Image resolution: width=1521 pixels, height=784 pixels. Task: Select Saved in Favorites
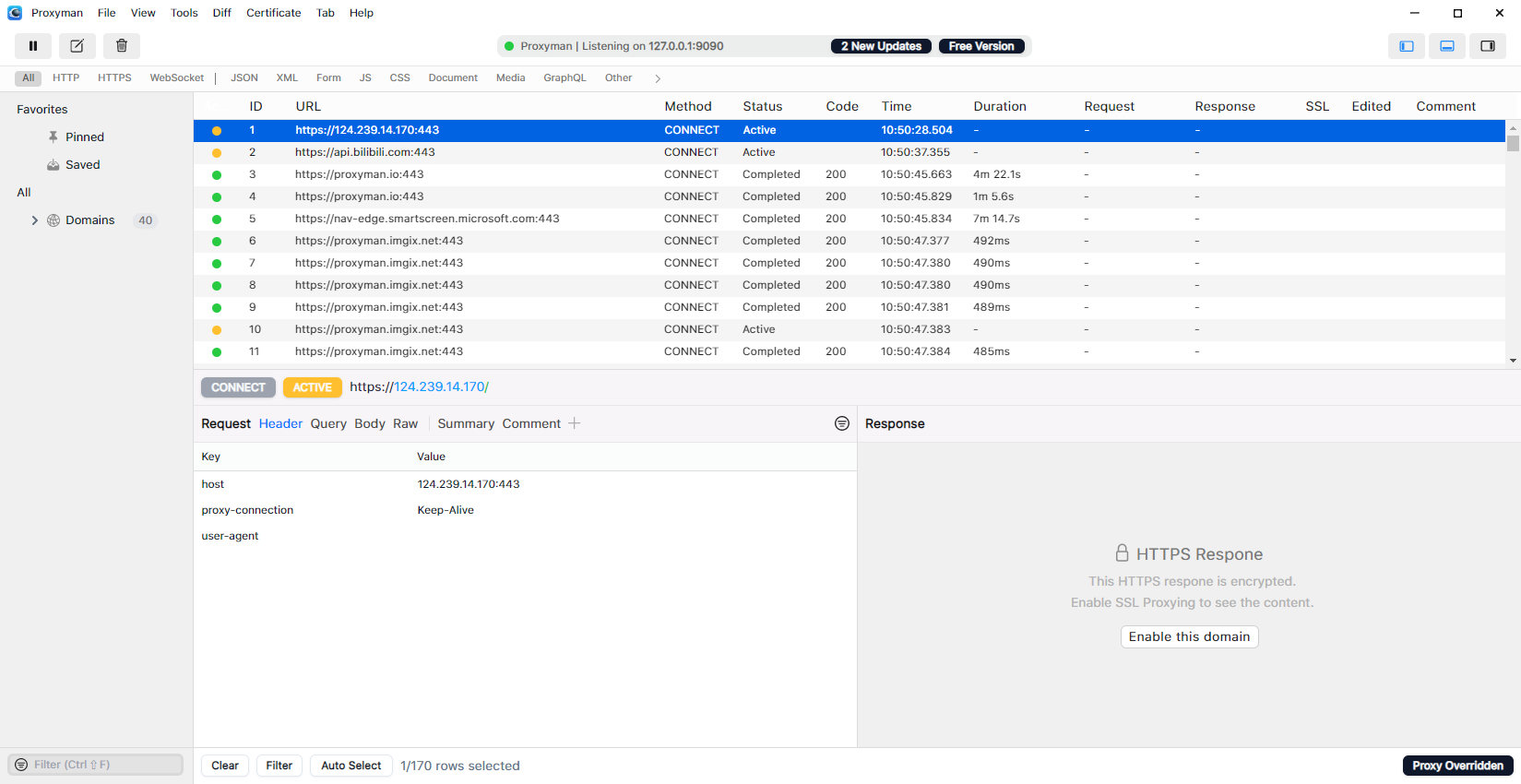coord(83,164)
